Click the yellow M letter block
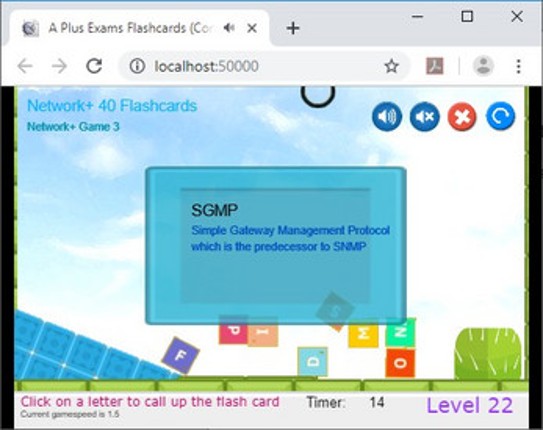Viewport: 543px width, 430px height. click(363, 333)
